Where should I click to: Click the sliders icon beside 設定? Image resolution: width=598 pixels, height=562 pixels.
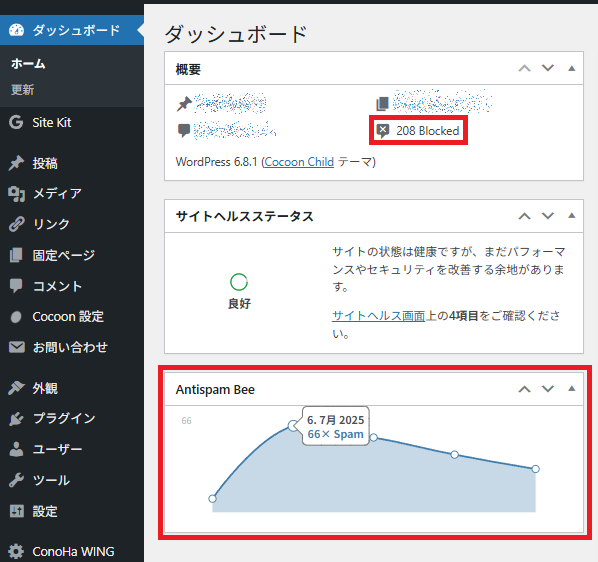tap(16, 511)
